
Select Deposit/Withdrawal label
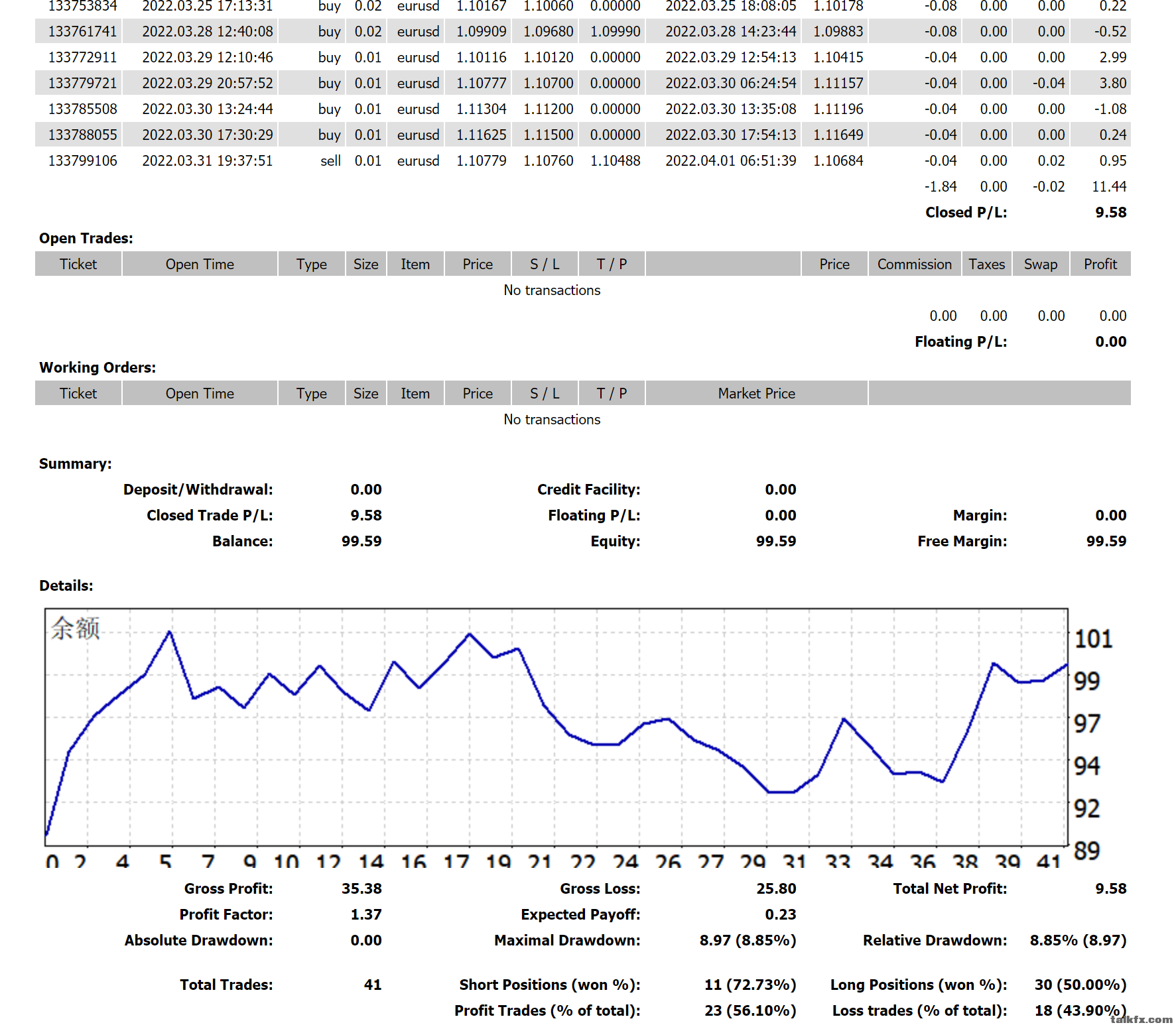198,489
